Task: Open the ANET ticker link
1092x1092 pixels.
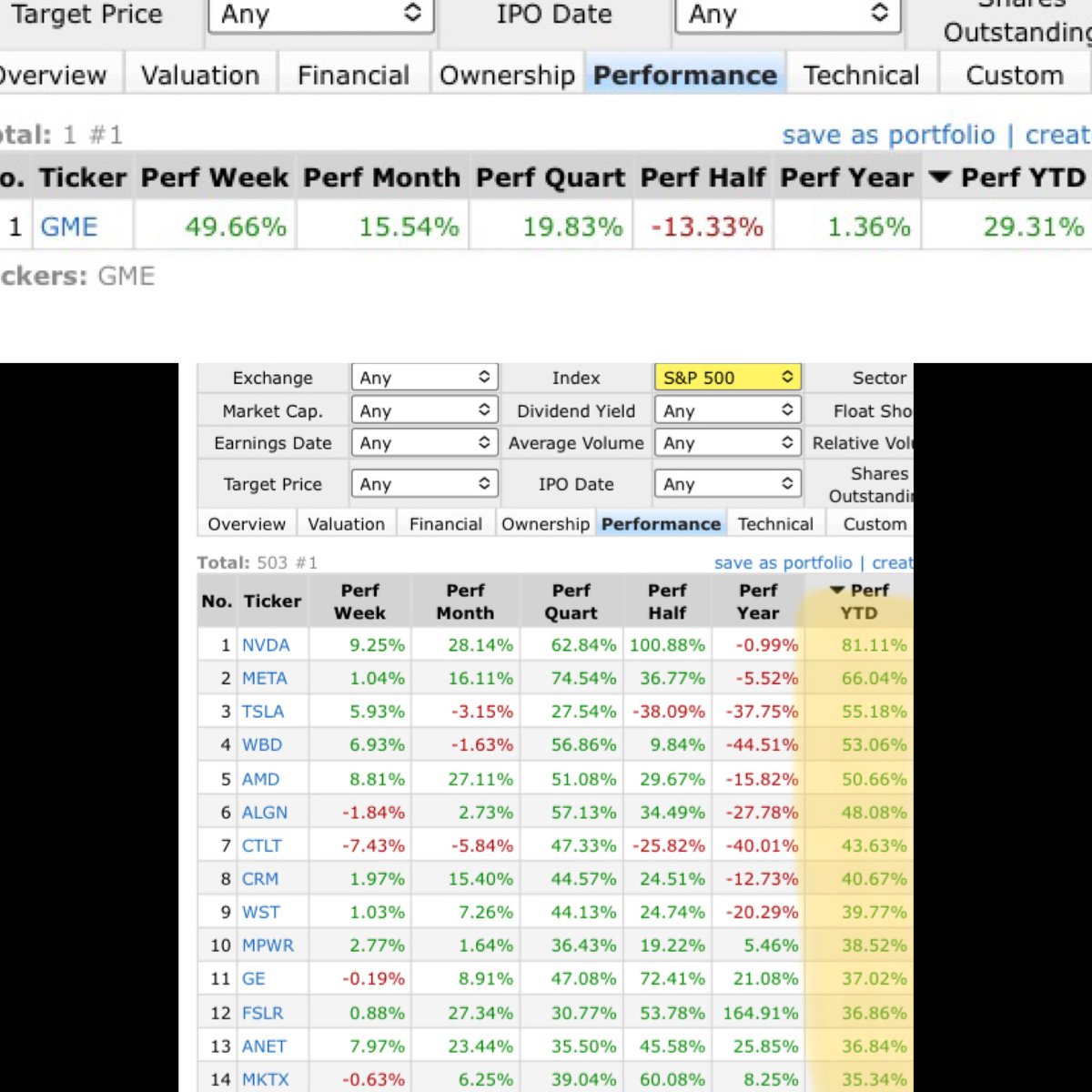Action: [264, 1046]
